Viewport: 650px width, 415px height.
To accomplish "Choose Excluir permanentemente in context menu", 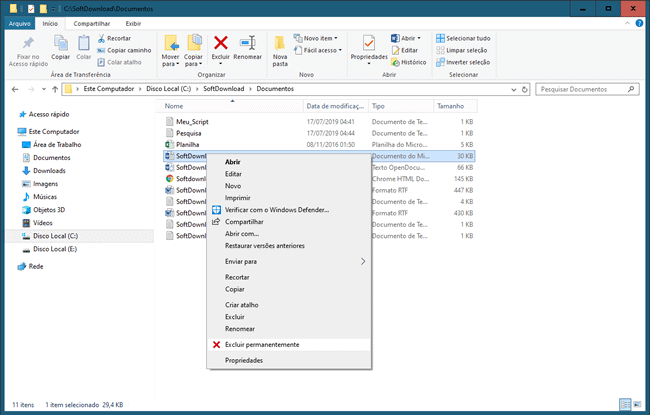I will click(262, 344).
